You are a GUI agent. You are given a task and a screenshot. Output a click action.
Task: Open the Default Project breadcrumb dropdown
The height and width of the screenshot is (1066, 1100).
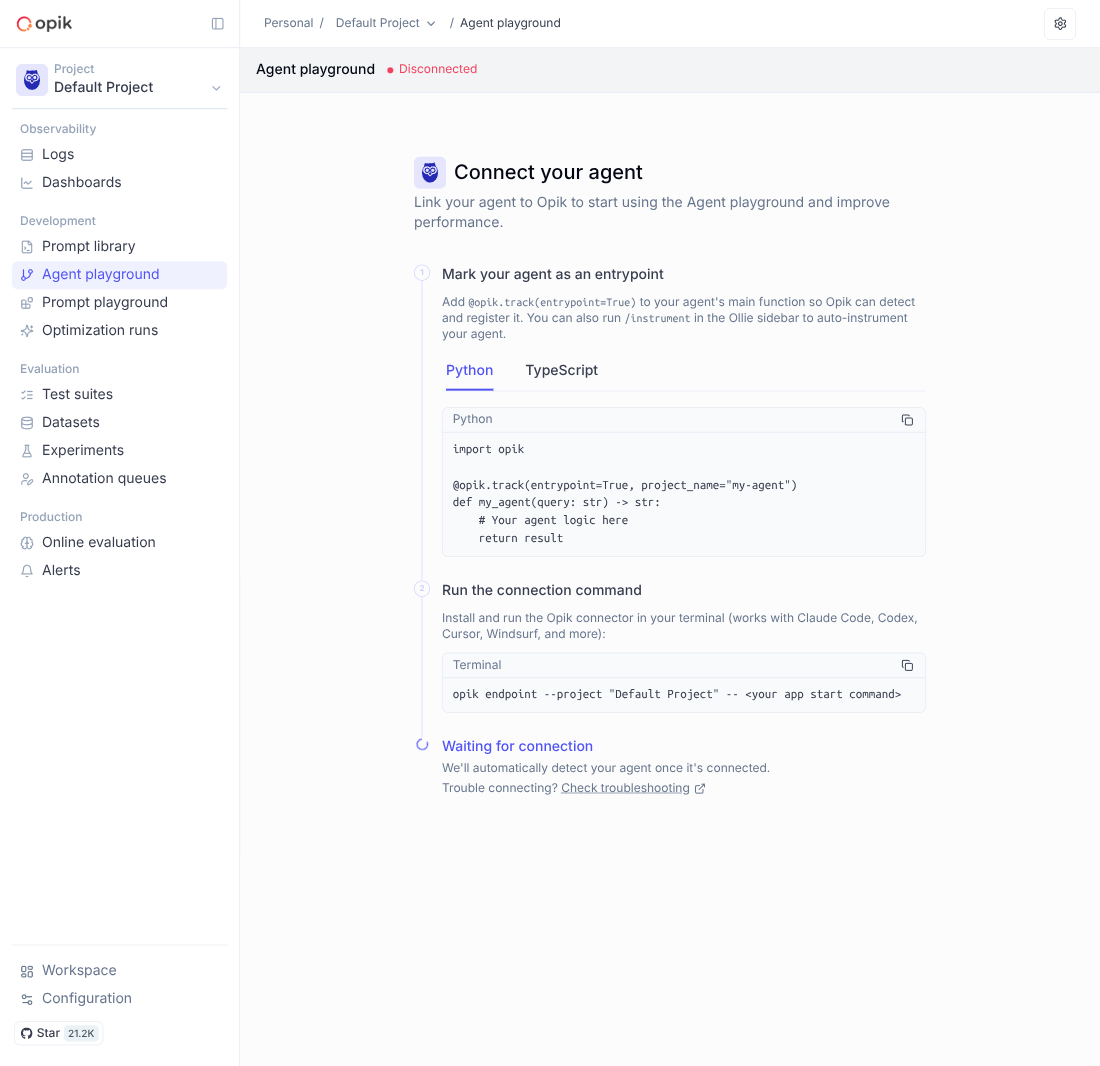pyautogui.click(x=385, y=23)
